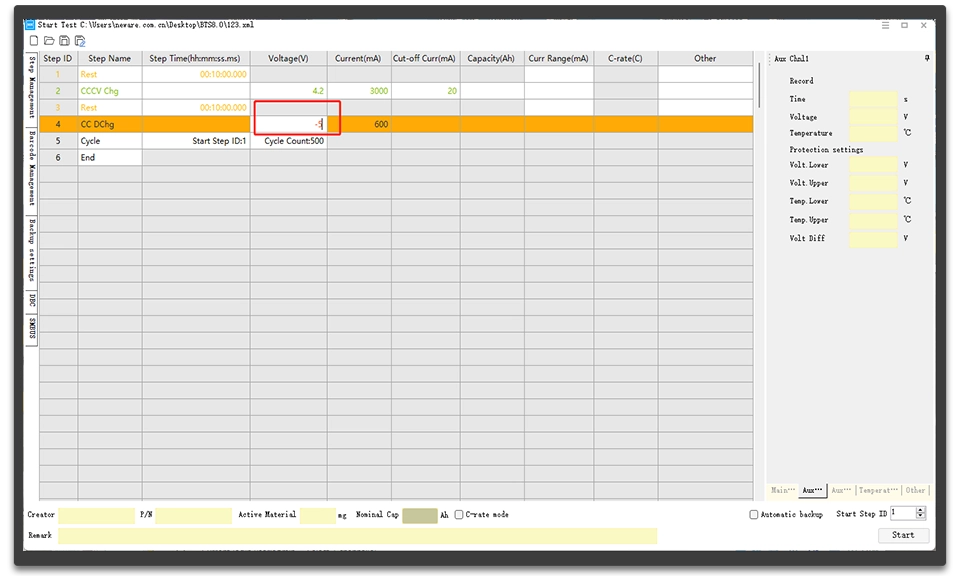Click the Start Step ID:1 cell
Image resolution: width=960 pixels, height=580 pixels.
196,140
